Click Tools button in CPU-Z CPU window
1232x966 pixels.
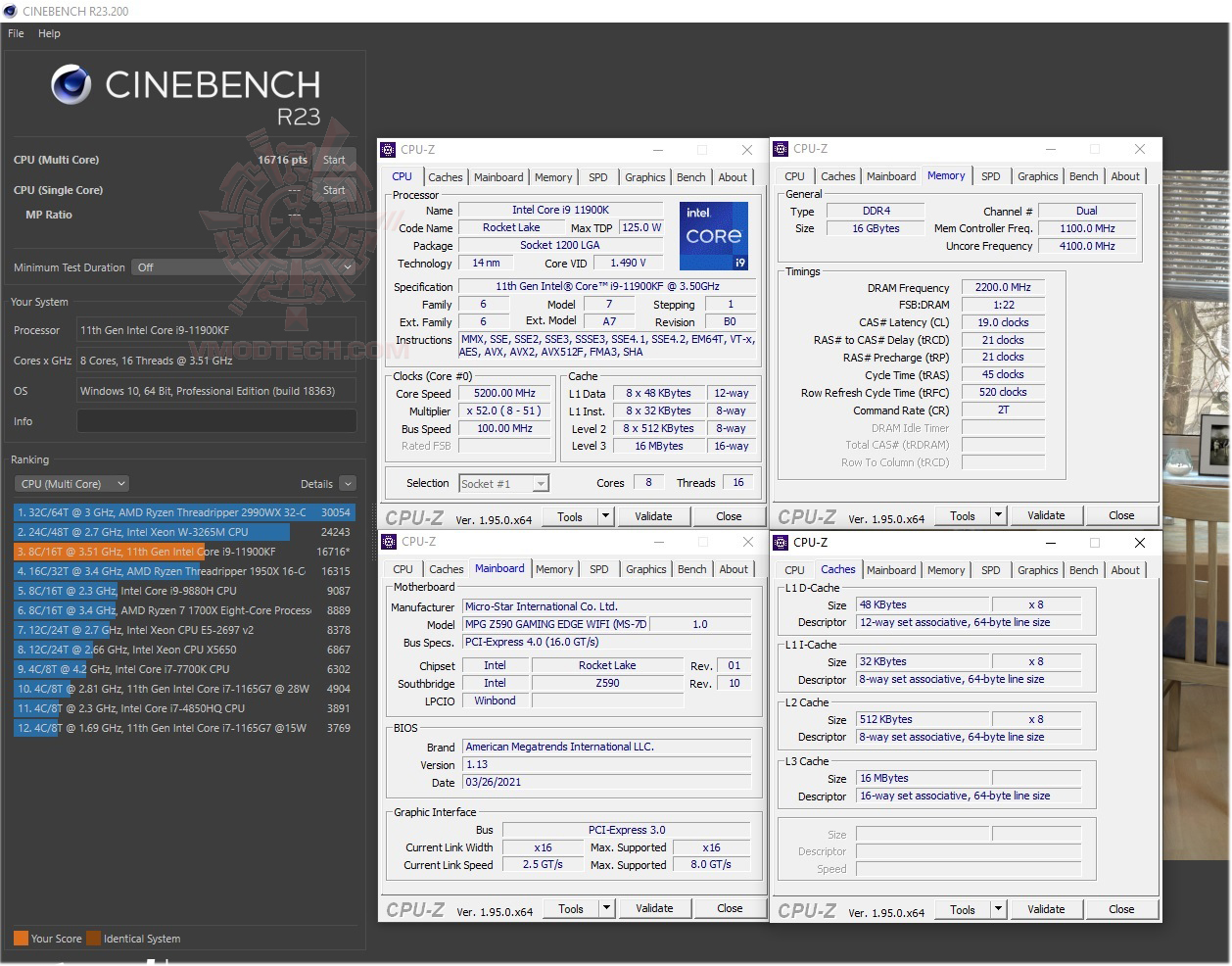pos(570,516)
